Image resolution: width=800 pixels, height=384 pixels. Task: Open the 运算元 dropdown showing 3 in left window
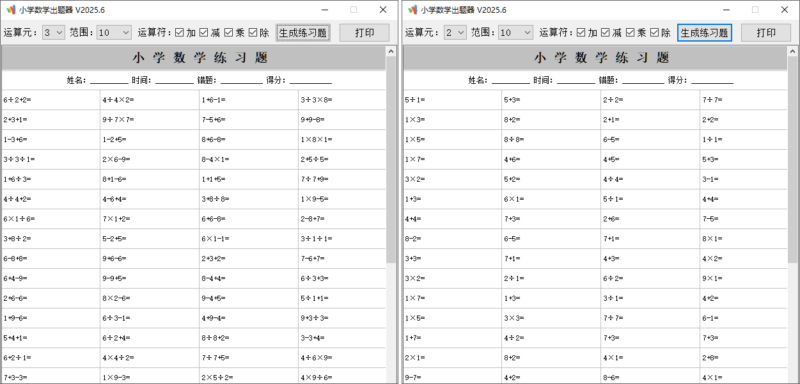[53, 33]
